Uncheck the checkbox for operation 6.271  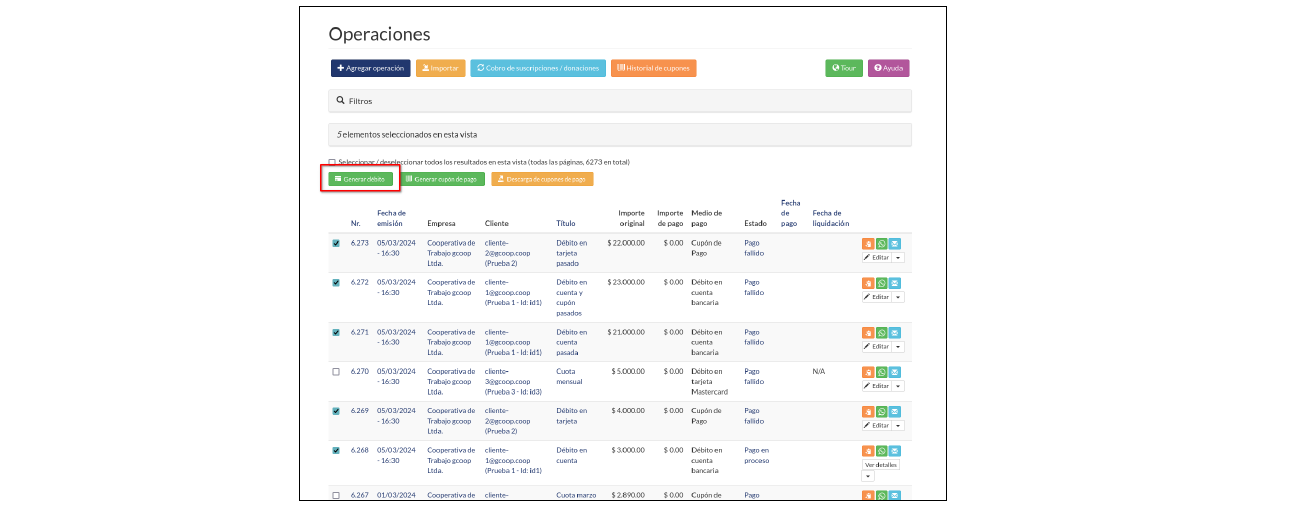point(336,333)
